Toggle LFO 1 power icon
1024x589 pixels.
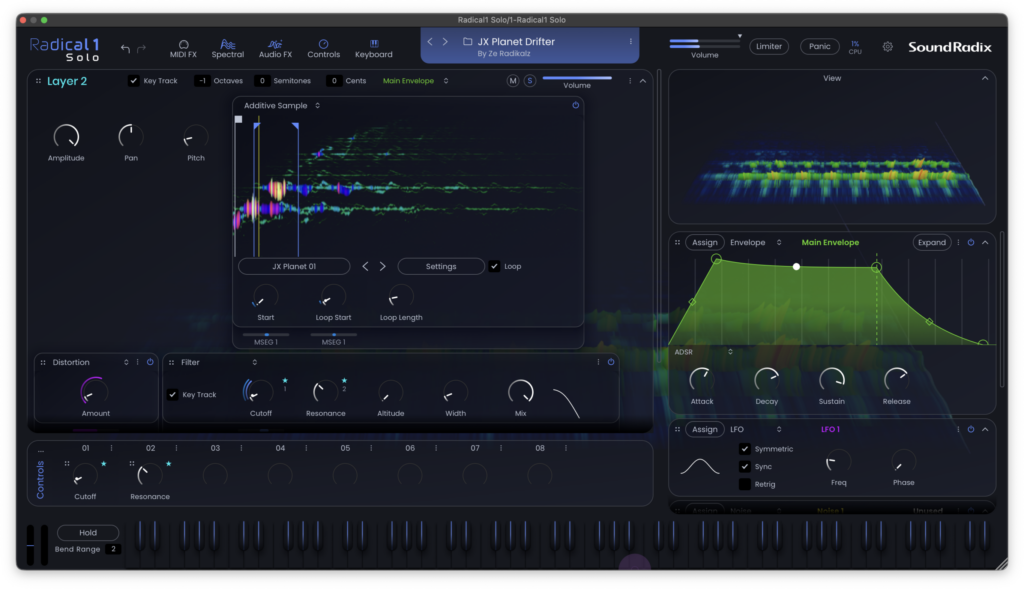971,429
